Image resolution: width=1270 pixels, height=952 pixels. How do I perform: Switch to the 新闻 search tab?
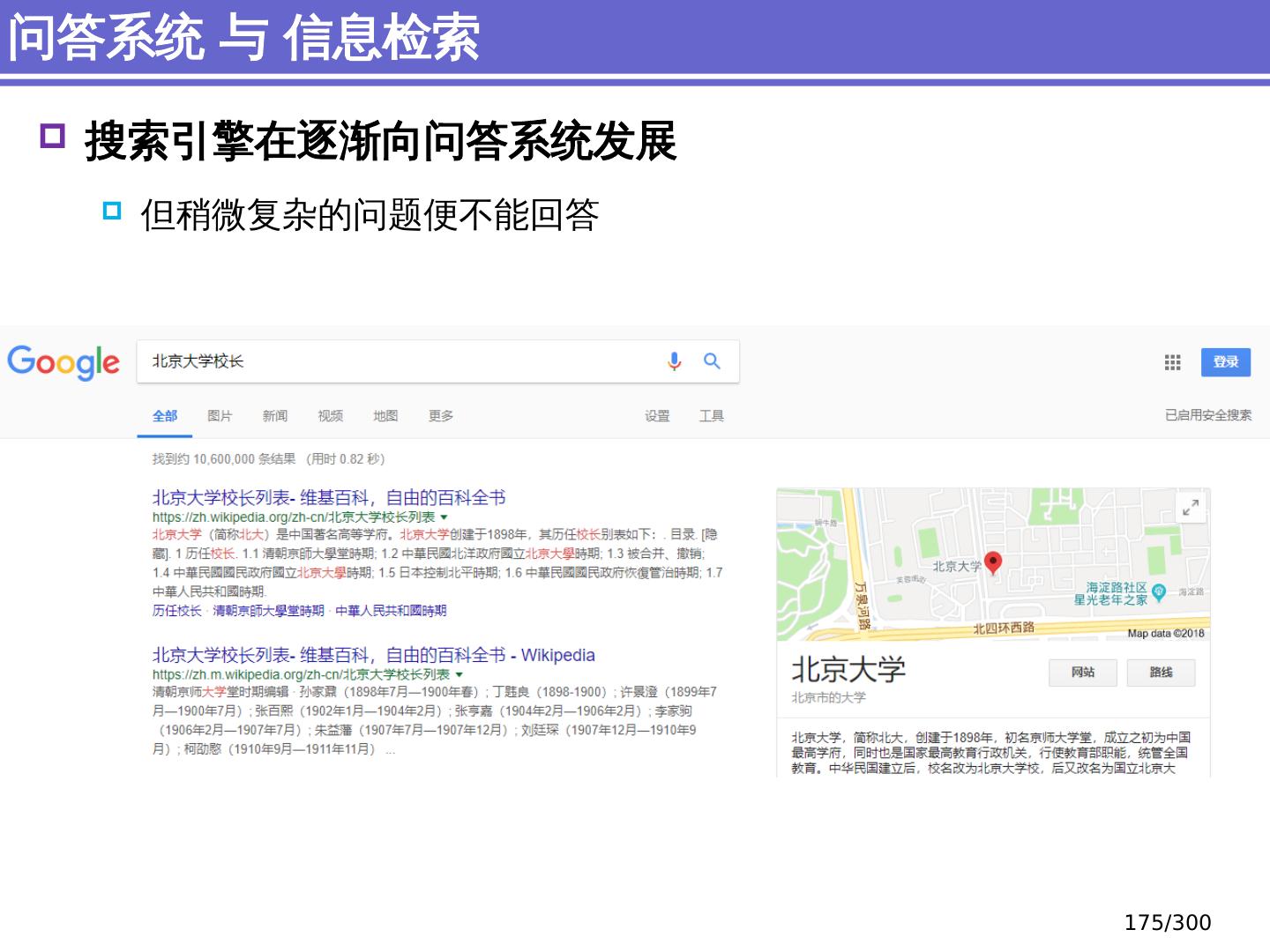[x=275, y=416]
